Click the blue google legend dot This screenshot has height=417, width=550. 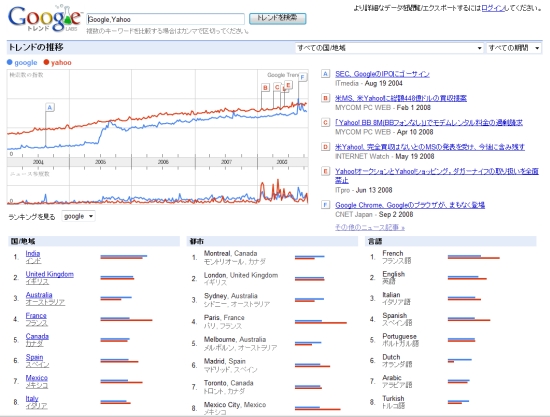point(9,62)
